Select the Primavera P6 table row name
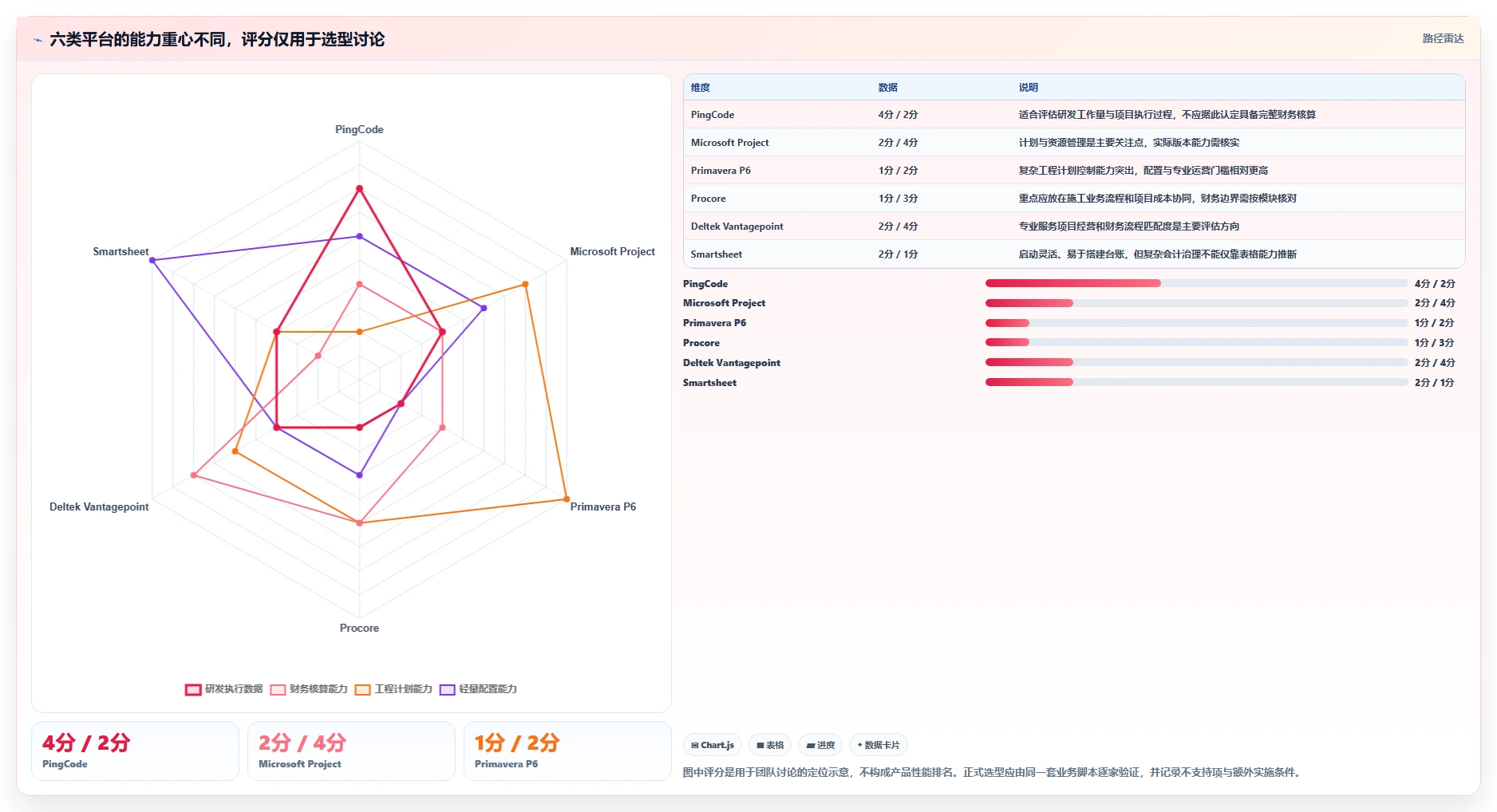The width and height of the screenshot is (1497, 812). (721, 171)
